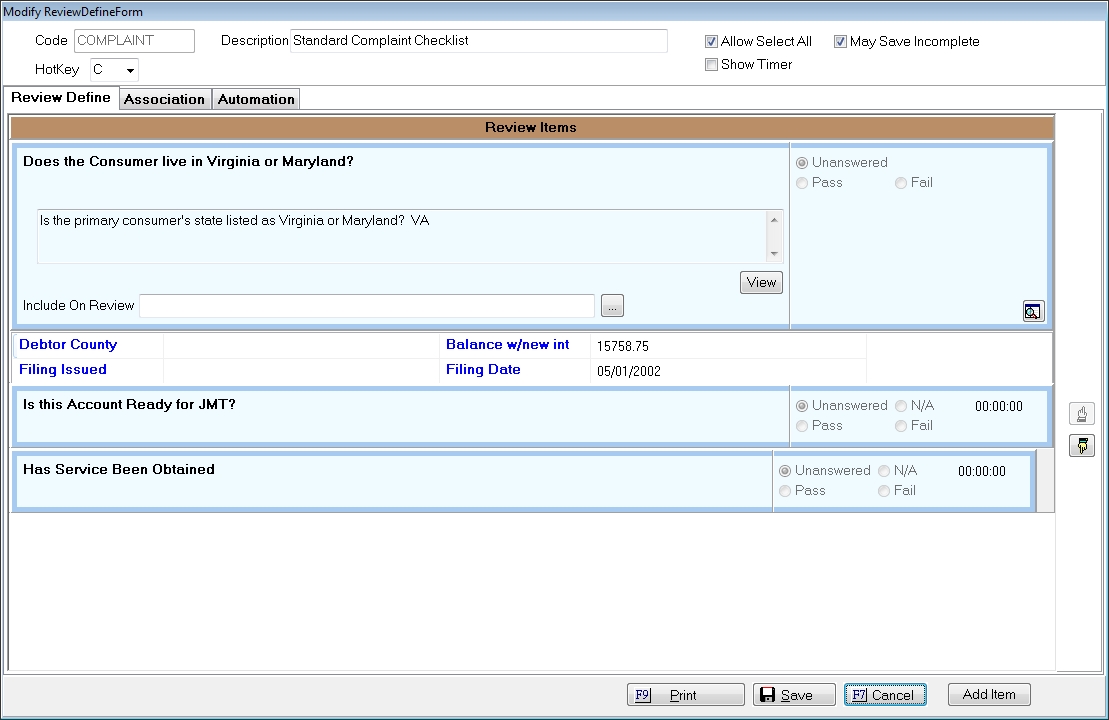Click into the Description text field
This screenshot has height=720, width=1109.
tap(478, 41)
